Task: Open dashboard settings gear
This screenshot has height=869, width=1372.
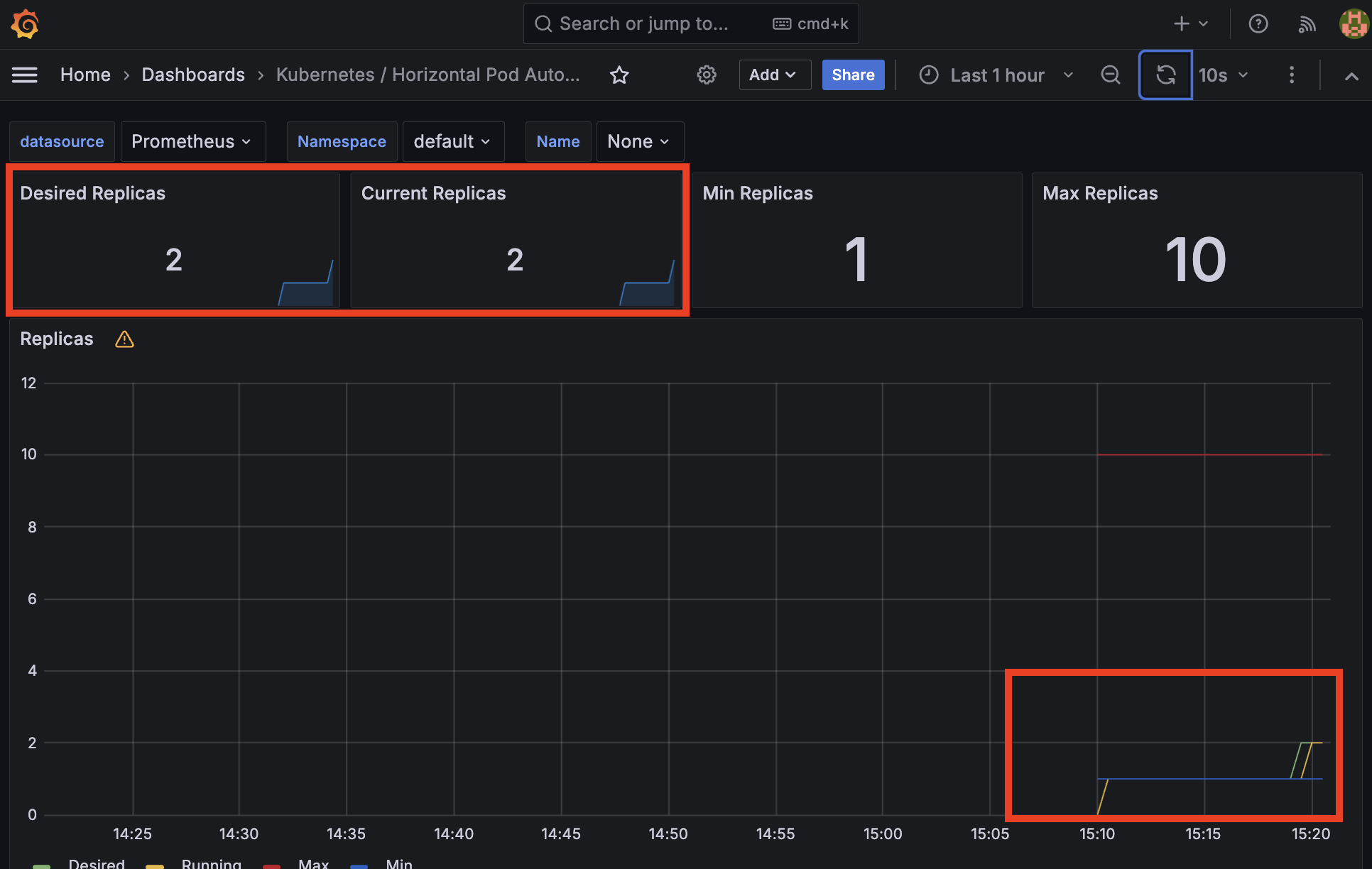Action: (707, 75)
